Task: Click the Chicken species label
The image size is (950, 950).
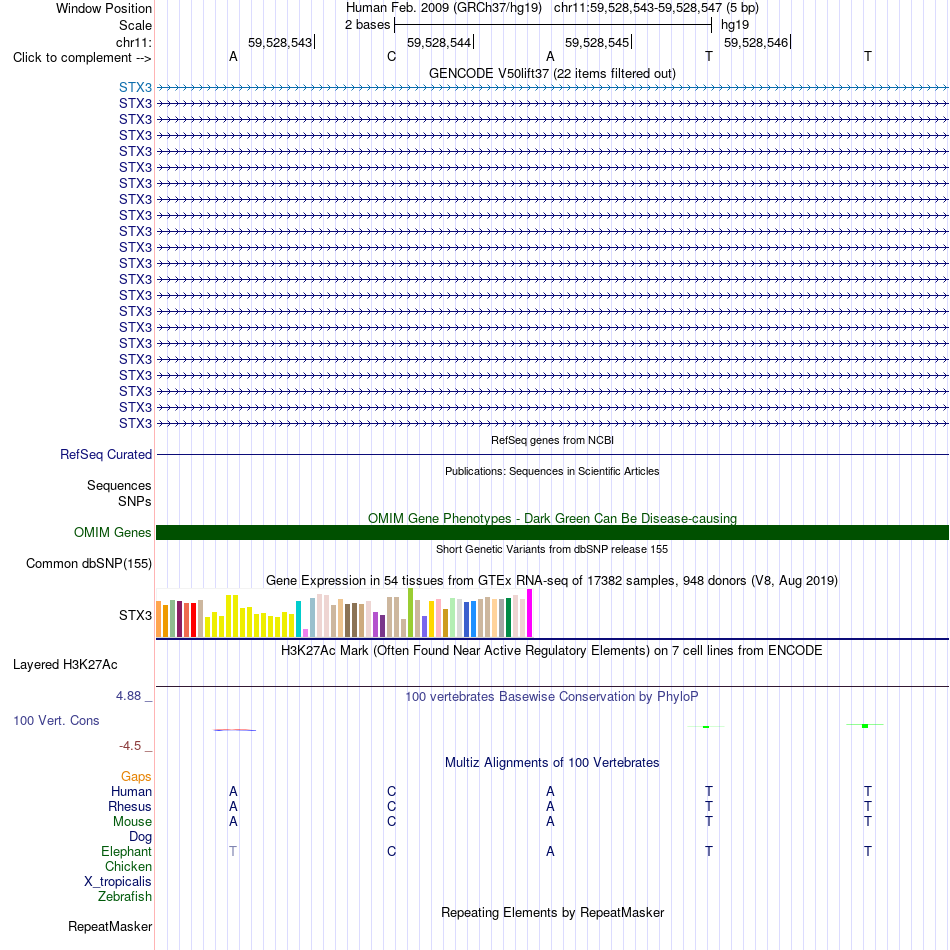Action: pos(128,866)
